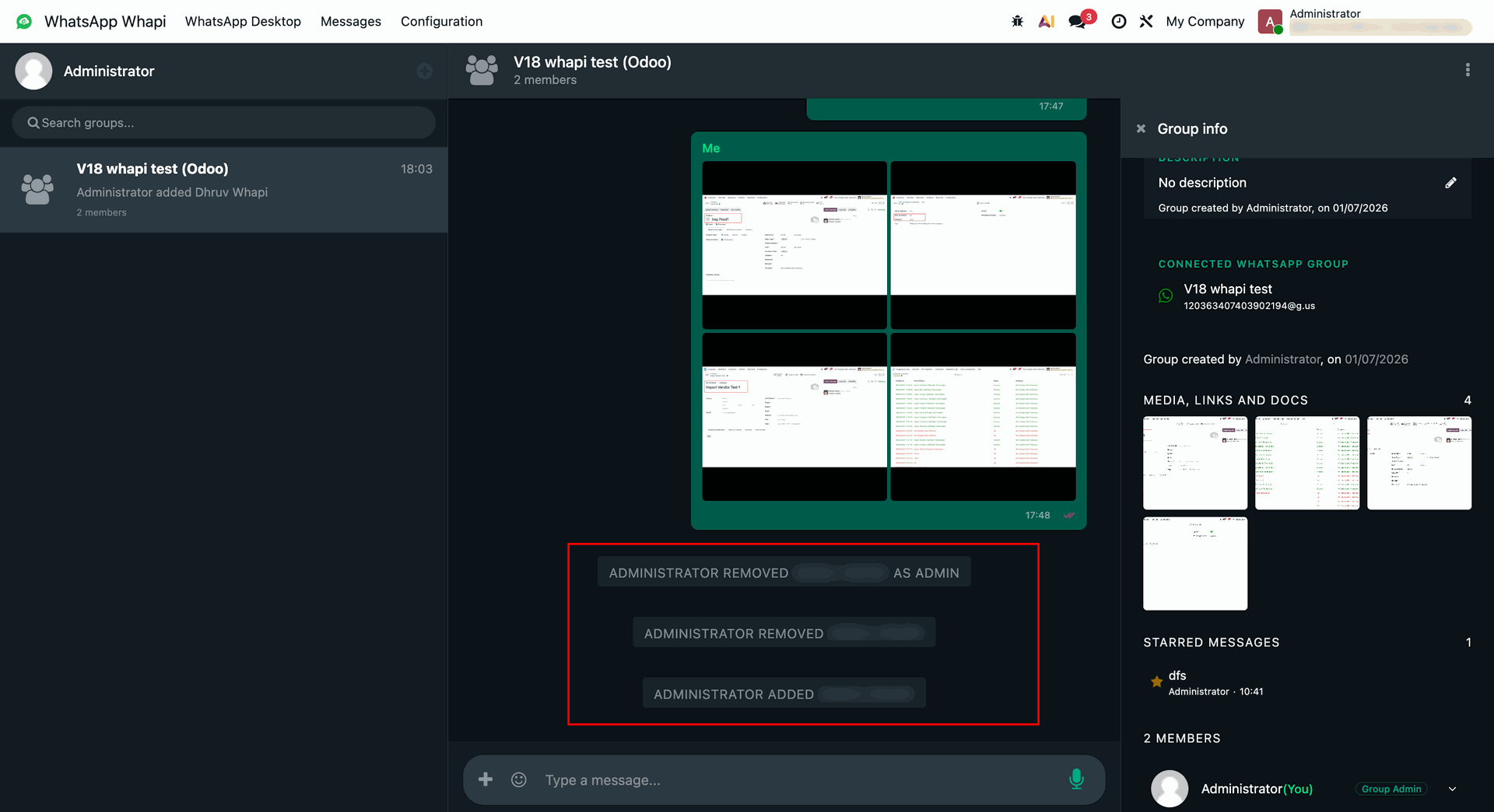The height and width of the screenshot is (812, 1494).
Task: Open the top-left image in message
Action: (x=794, y=245)
